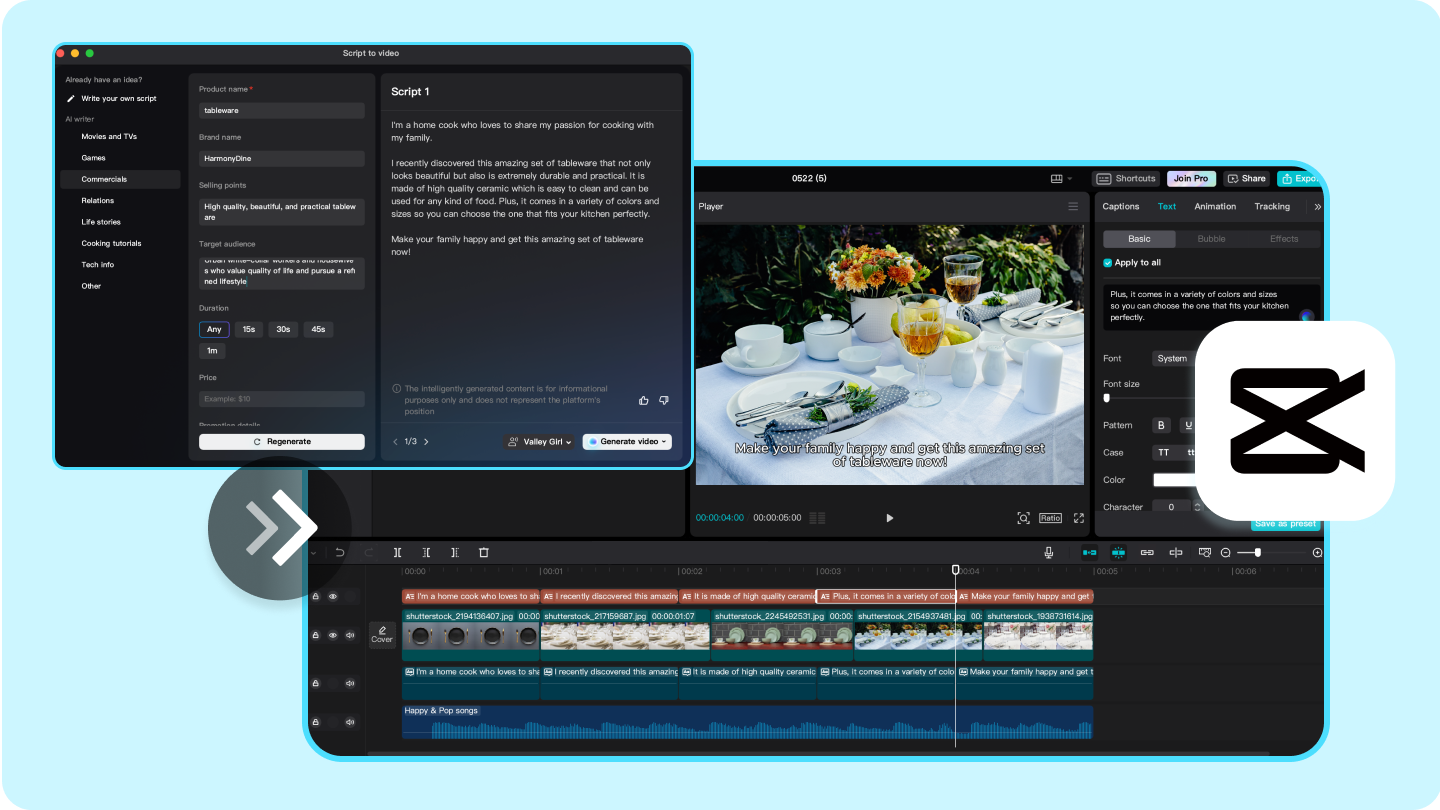Lock the caption text track

click(316, 596)
